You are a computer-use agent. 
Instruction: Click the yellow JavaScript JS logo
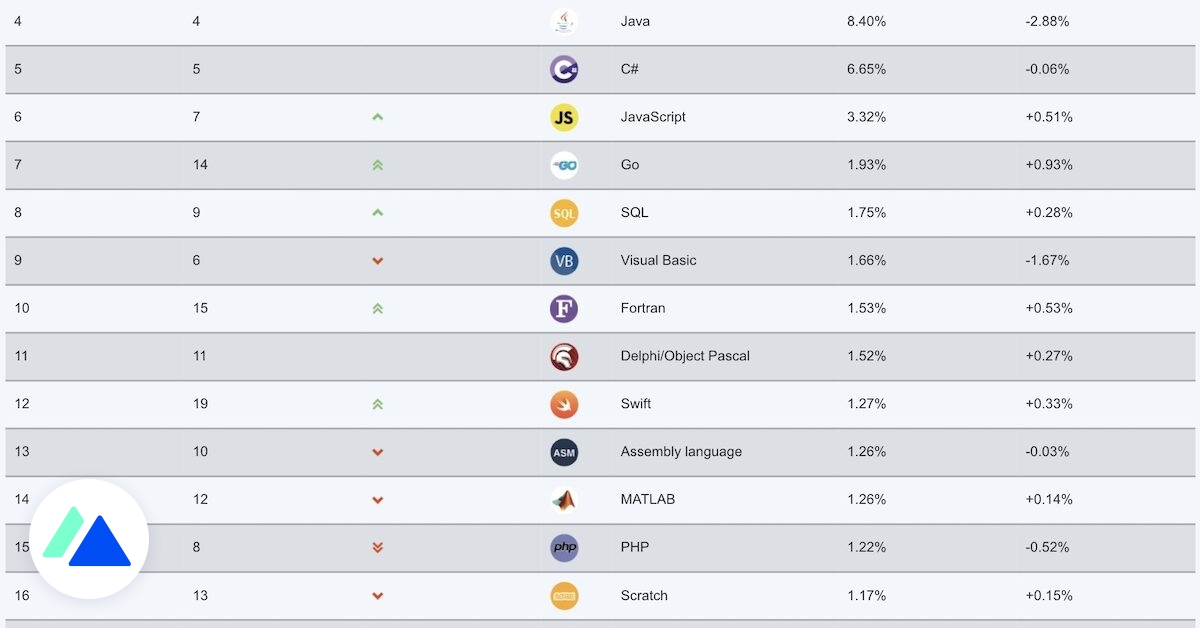[x=564, y=117]
